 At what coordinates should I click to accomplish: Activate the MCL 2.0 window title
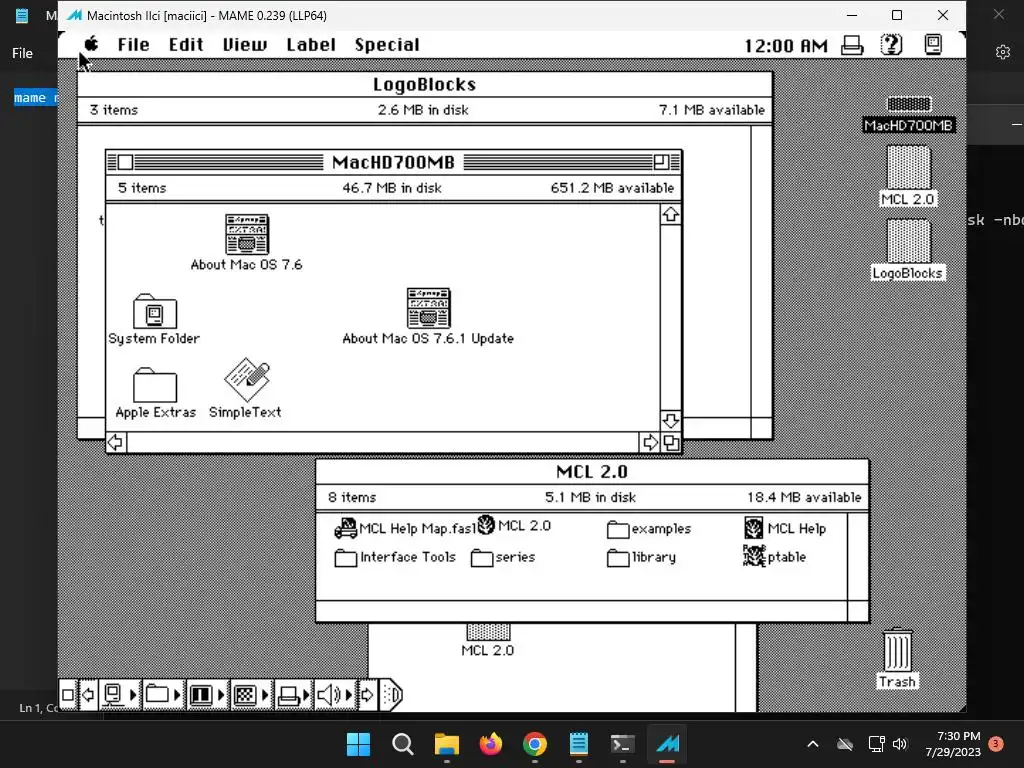(592, 472)
